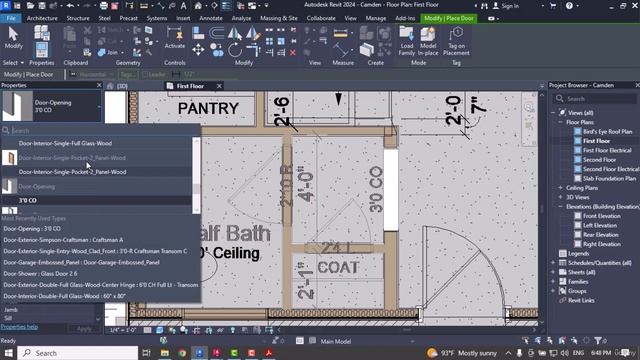Open Front Elevation in Project Browser

click(602, 216)
